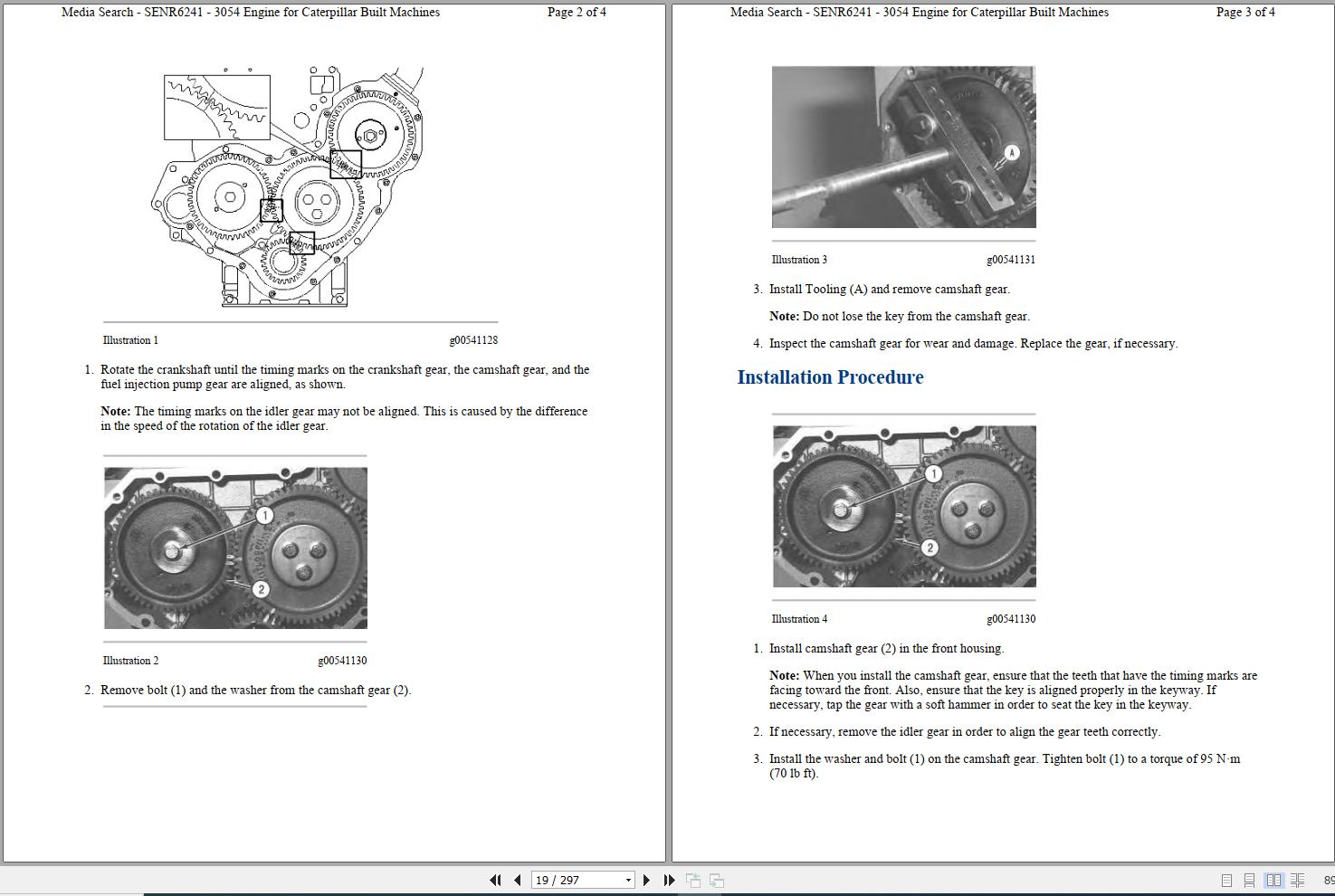Advance to the next page arrow icon

[x=646, y=880]
